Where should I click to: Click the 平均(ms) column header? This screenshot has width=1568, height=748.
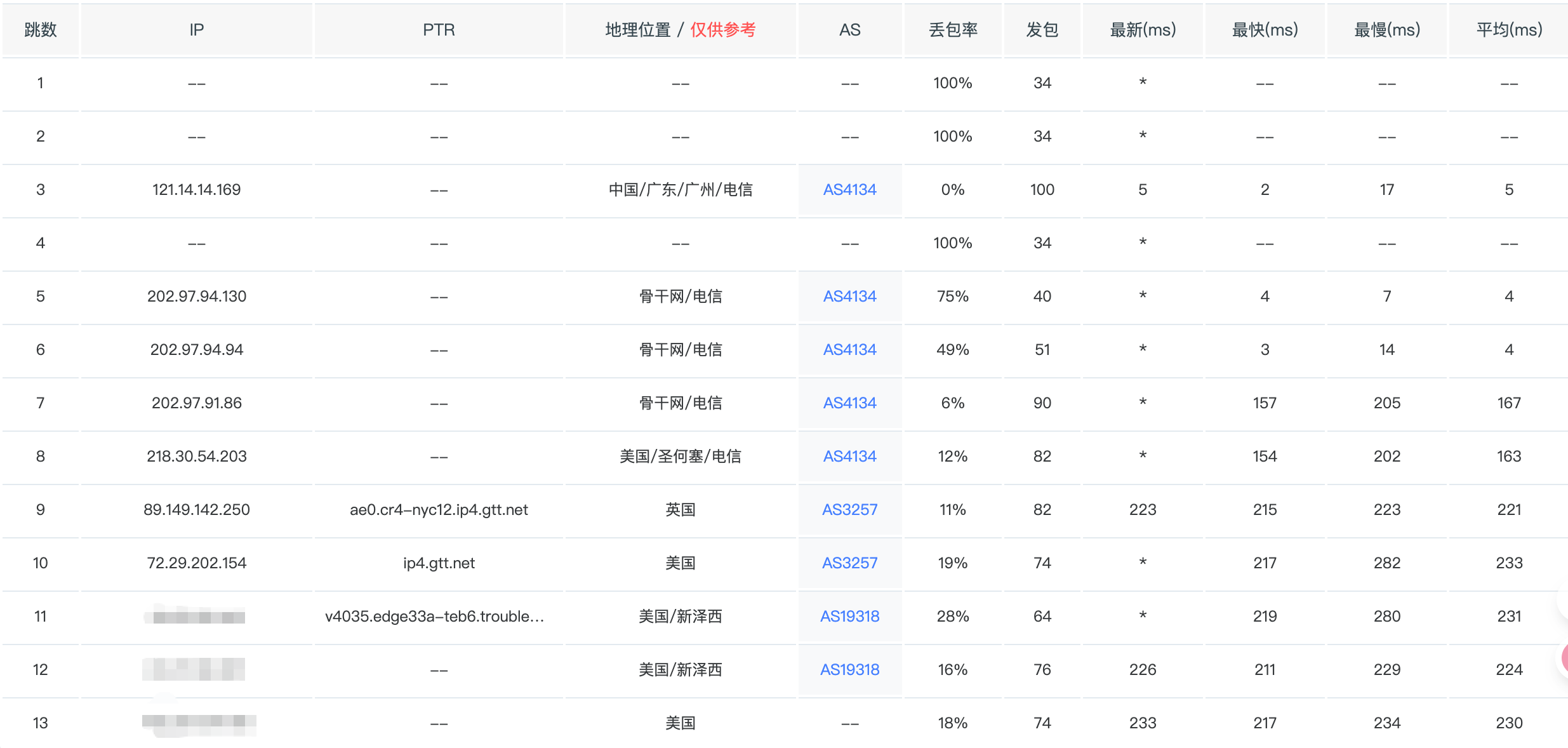(x=1509, y=30)
